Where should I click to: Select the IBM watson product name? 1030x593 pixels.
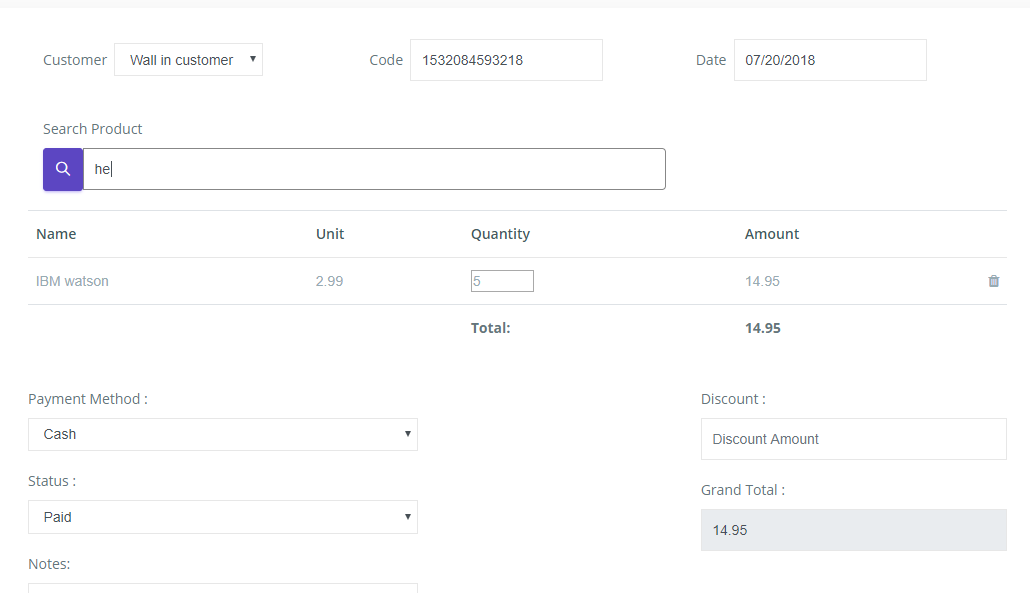click(x=72, y=281)
